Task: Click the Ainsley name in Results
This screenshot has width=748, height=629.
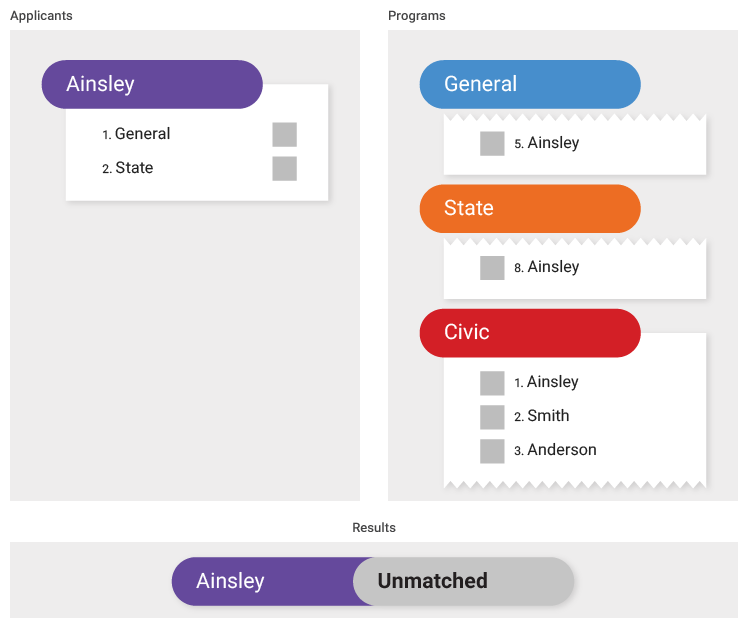Action: click(230, 581)
